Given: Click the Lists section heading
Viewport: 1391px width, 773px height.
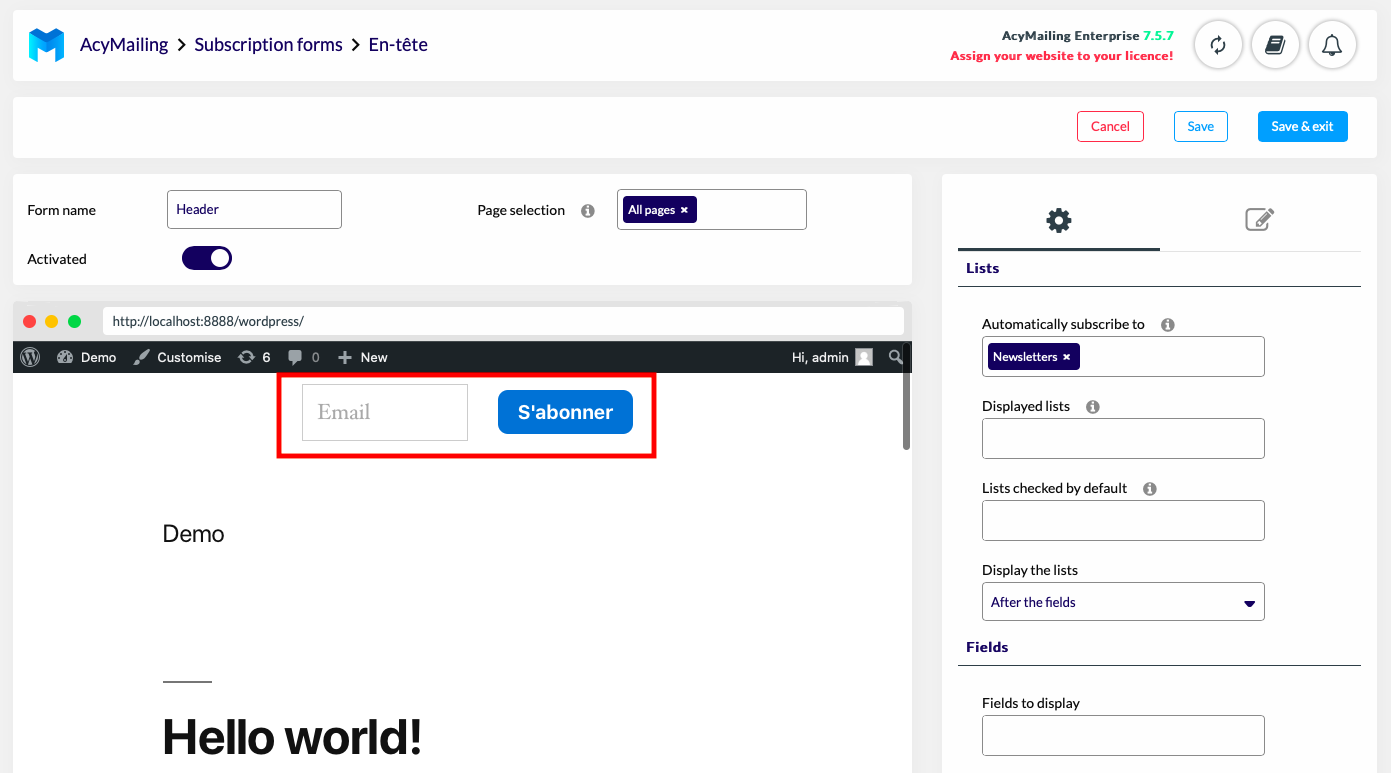Looking at the screenshot, I should pos(983,268).
